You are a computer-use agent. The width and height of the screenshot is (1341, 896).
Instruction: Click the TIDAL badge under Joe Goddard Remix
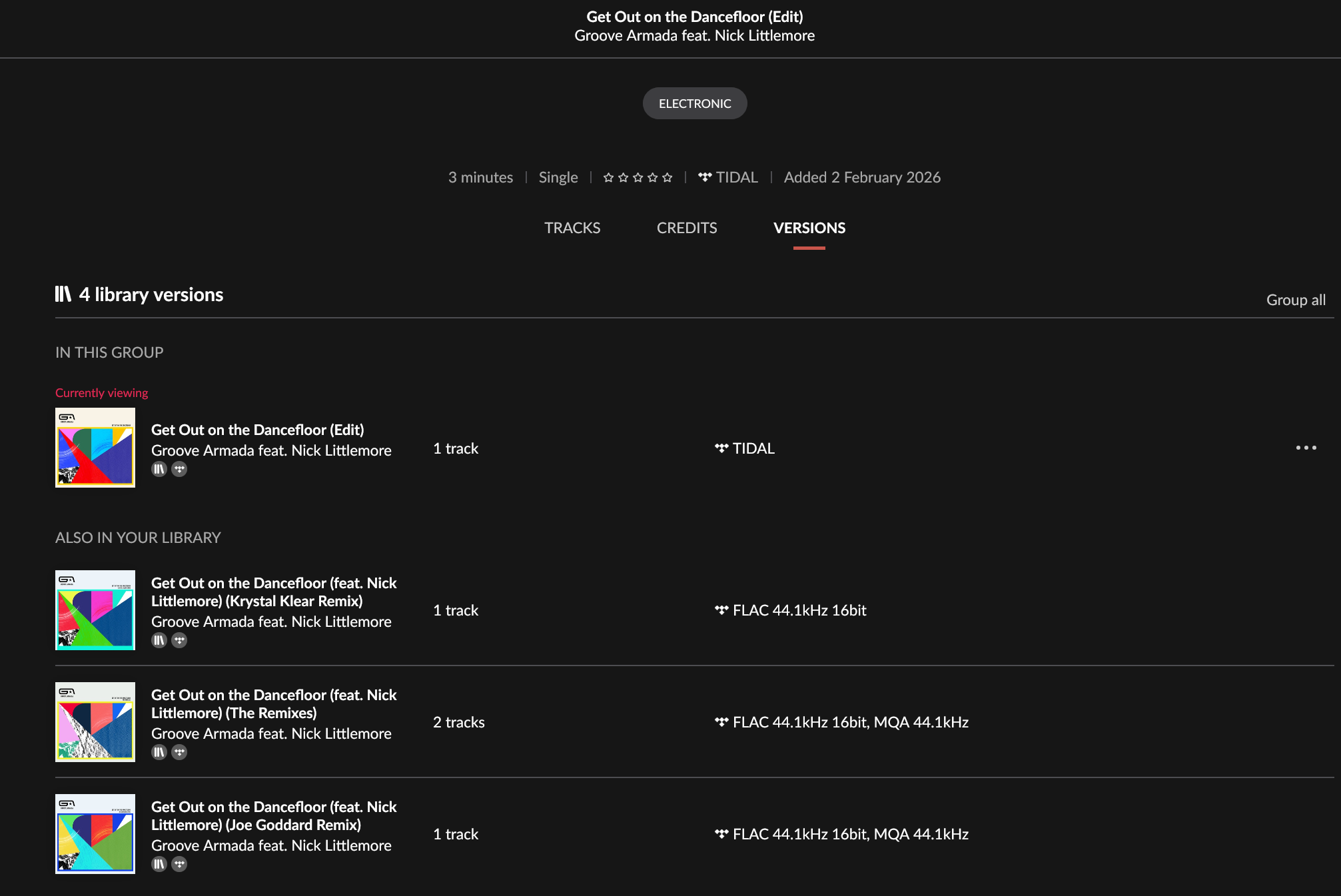coord(179,864)
